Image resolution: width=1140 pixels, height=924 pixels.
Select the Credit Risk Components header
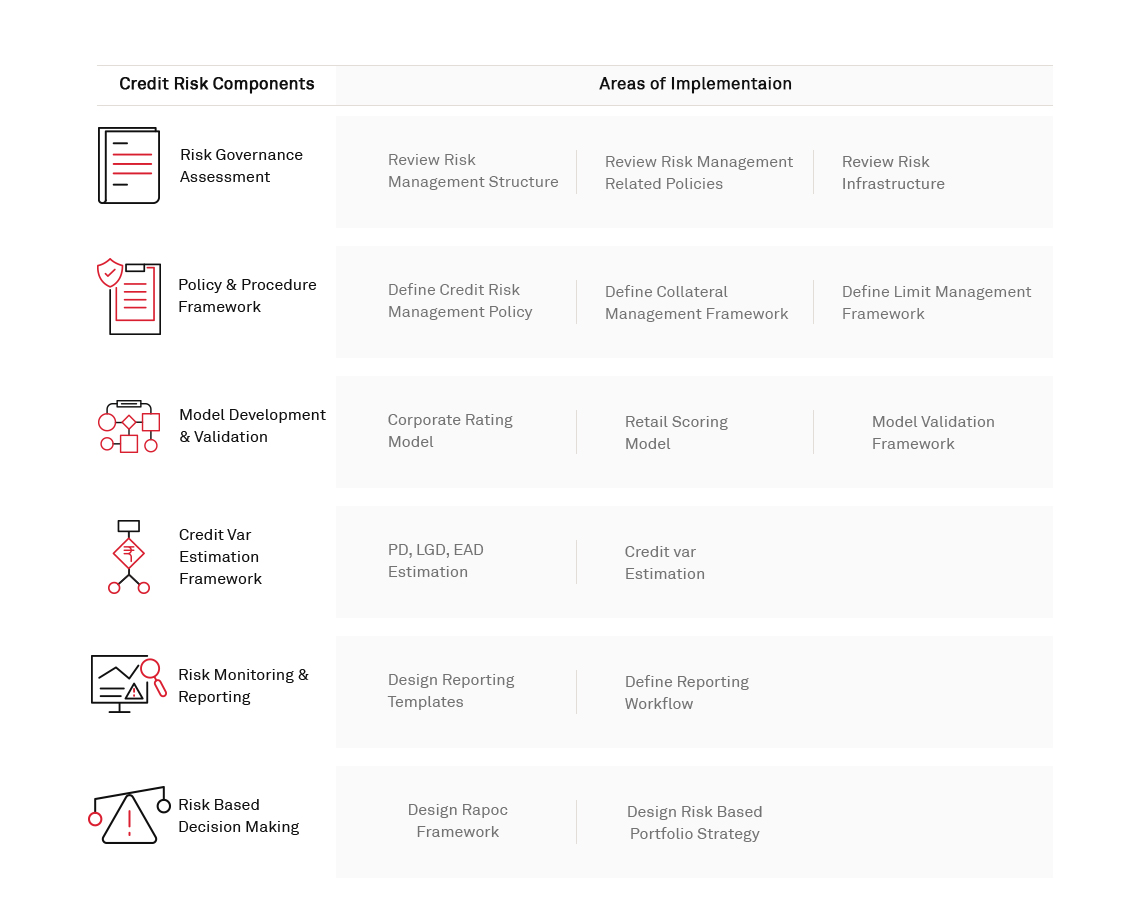(x=217, y=84)
